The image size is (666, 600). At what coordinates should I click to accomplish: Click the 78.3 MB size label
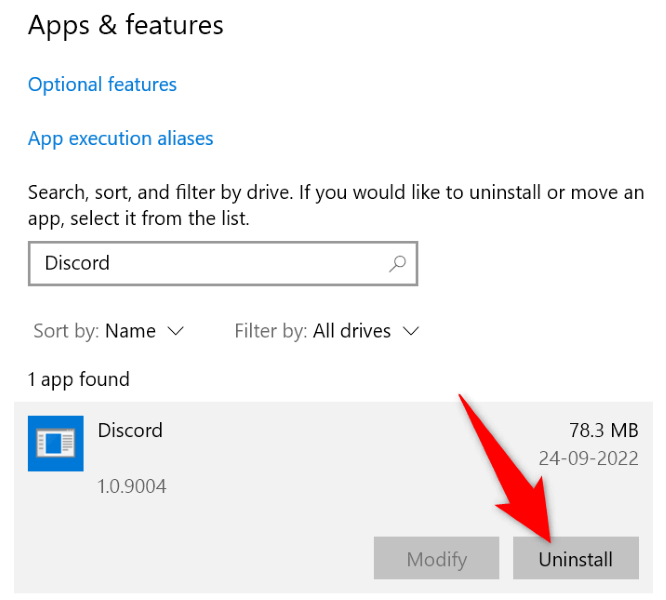pos(602,431)
